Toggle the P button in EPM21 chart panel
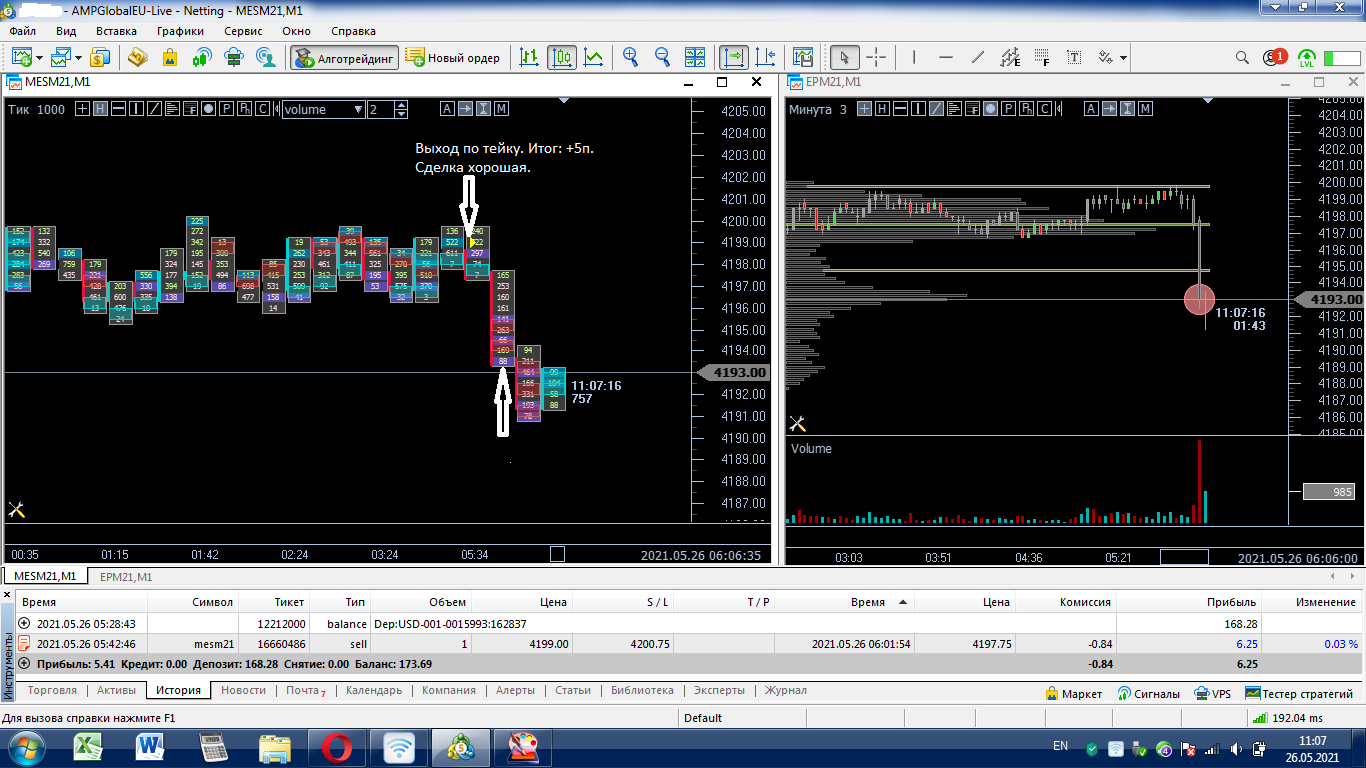The height and width of the screenshot is (768, 1366). coord(1008,109)
